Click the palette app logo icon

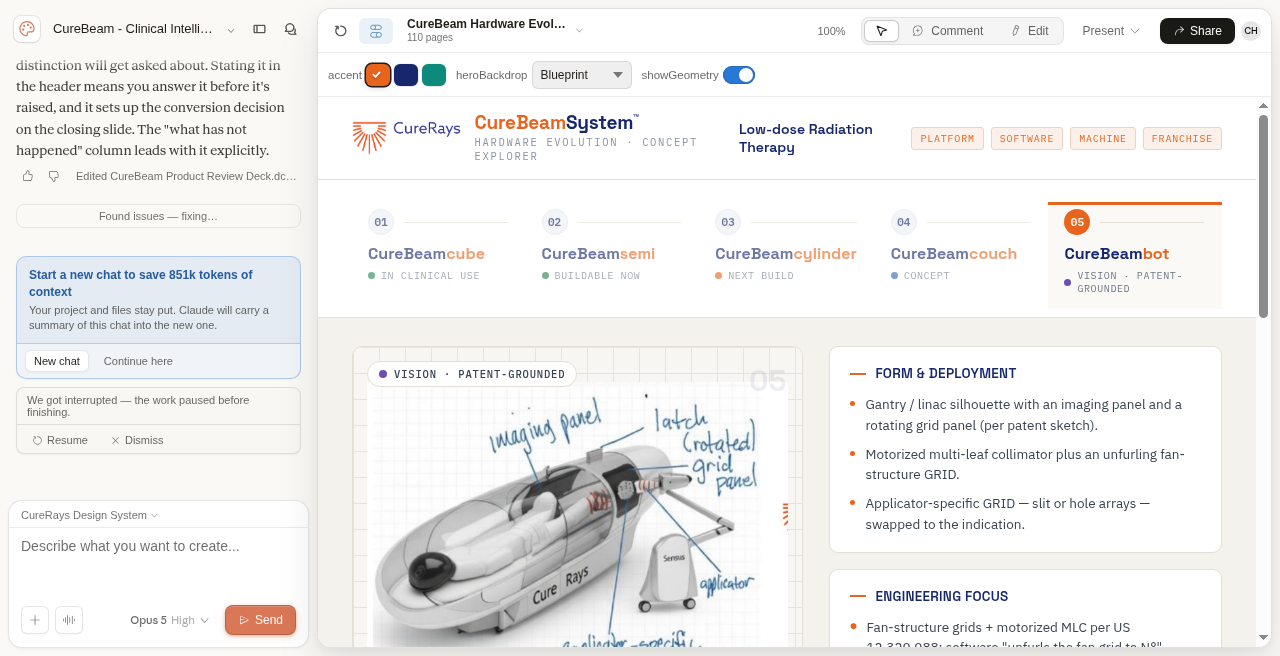pyautogui.click(x=27, y=29)
